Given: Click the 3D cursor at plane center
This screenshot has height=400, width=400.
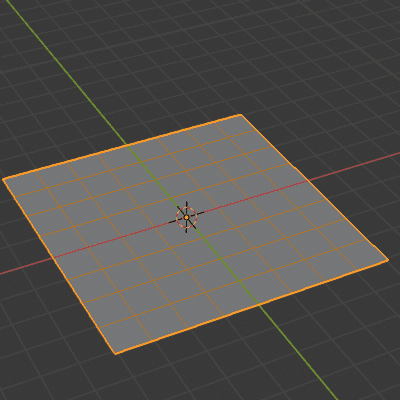Looking at the screenshot, I should pos(187,217).
